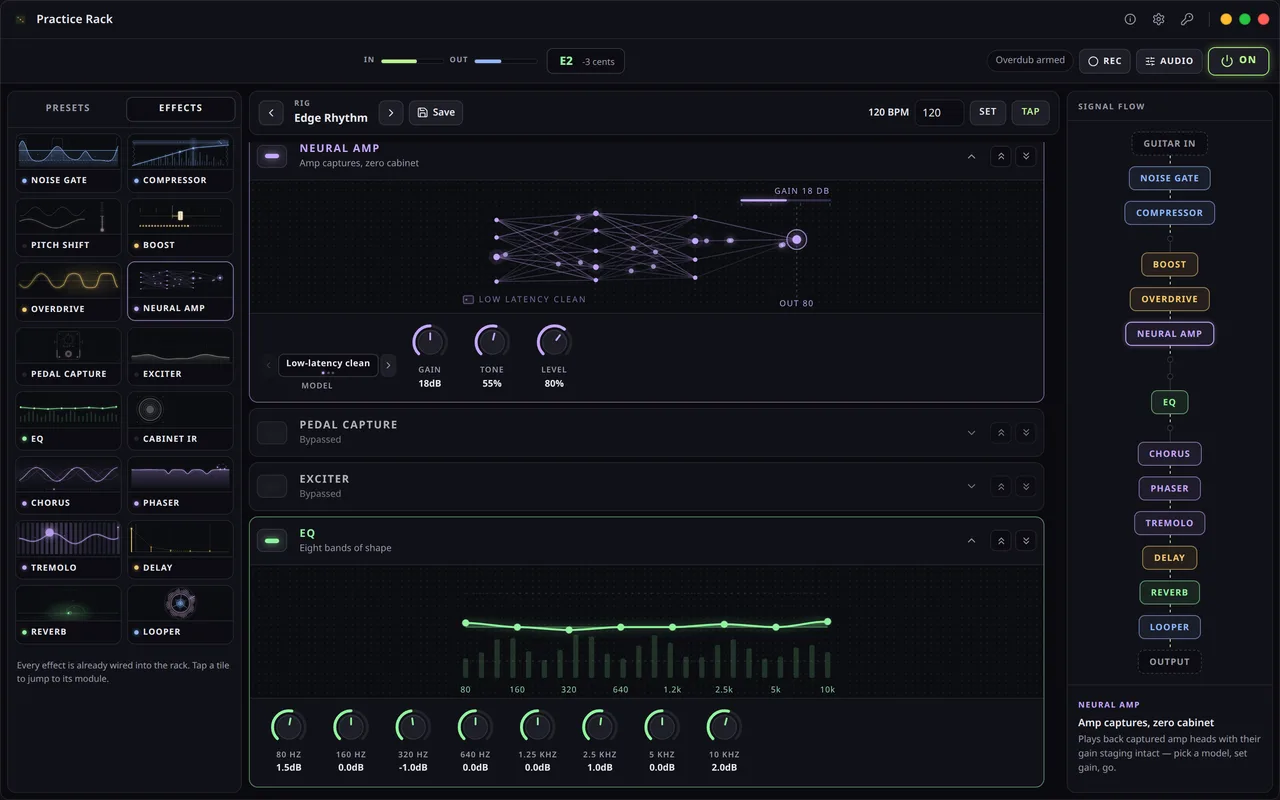Select Looper in signal flow
1280x800 pixels.
coord(1169,627)
